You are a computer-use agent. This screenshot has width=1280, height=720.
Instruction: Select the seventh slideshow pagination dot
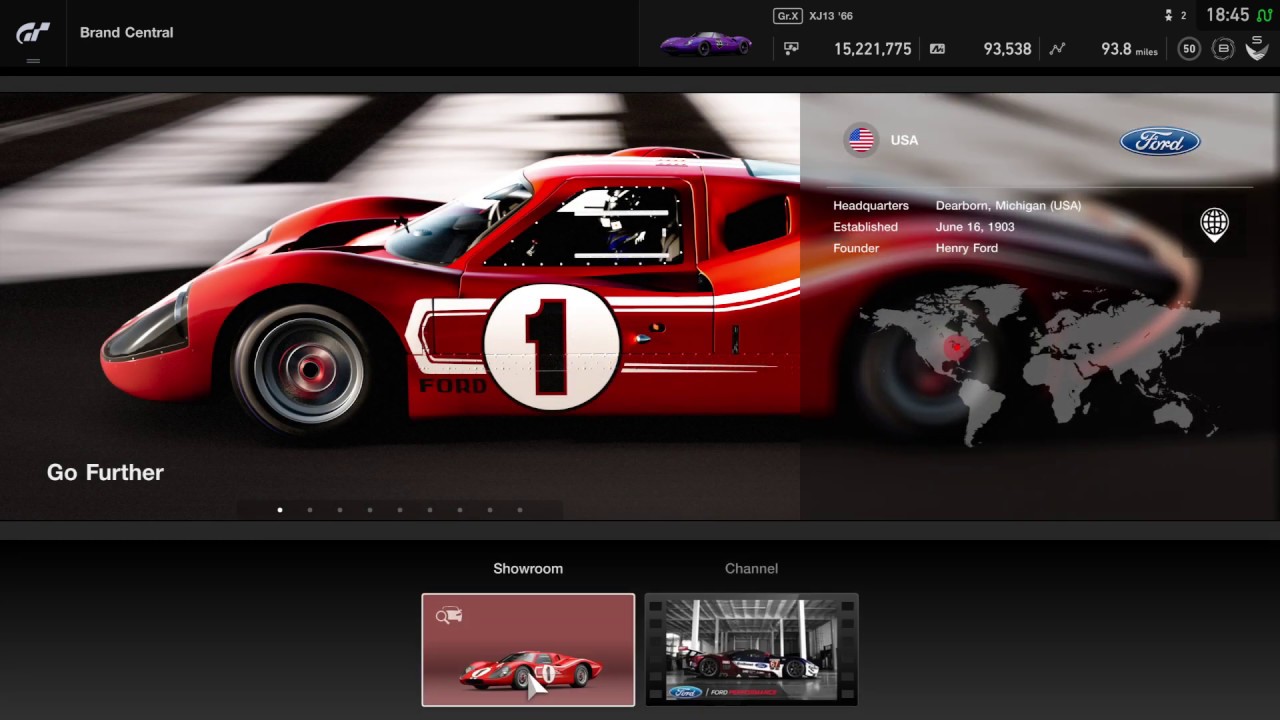tap(460, 510)
